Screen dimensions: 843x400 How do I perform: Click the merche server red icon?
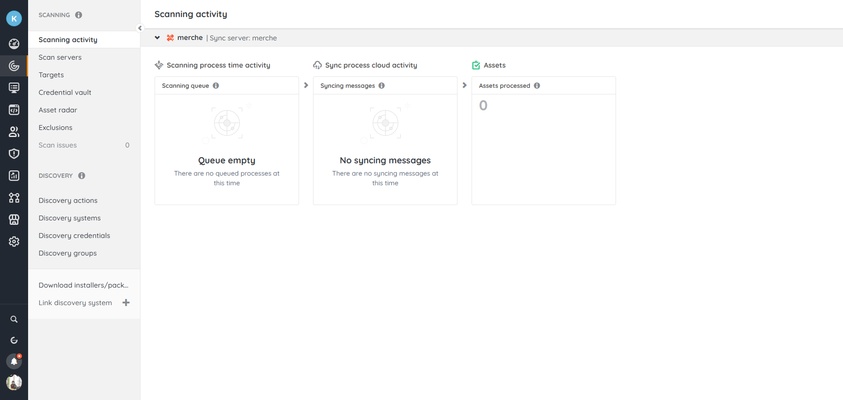[170, 38]
